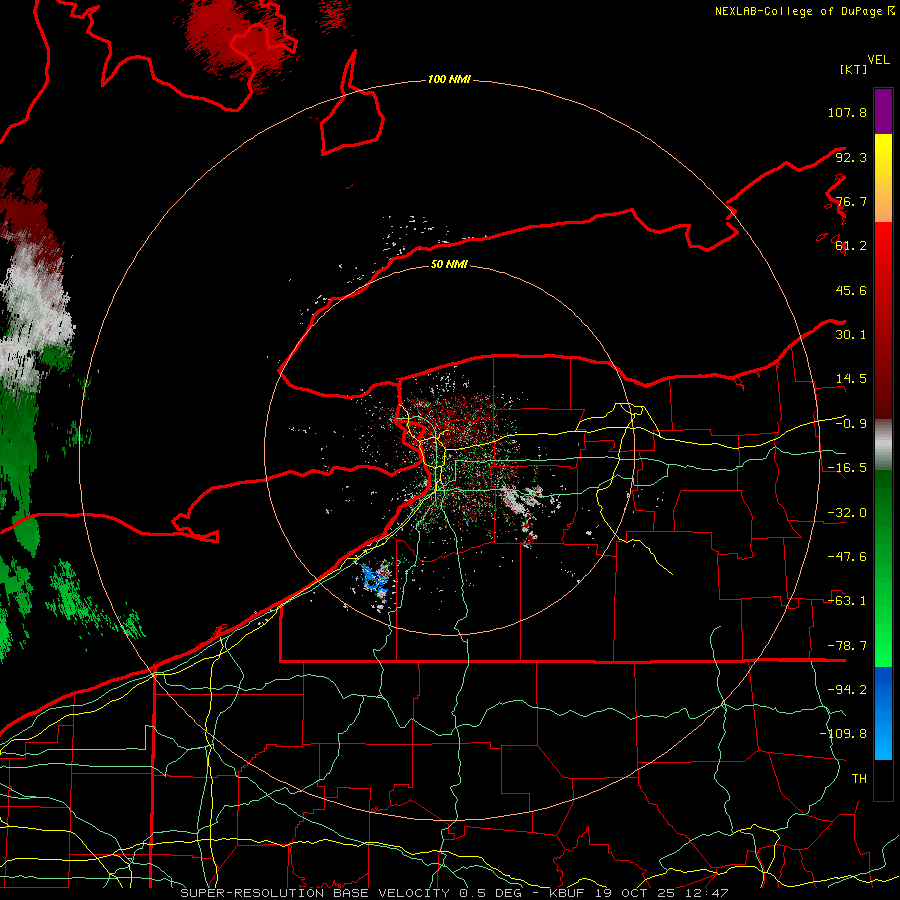This screenshot has width=900, height=900.
Task: Click the 45.6 velocity scale value
Action: pyautogui.click(x=851, y=290)
